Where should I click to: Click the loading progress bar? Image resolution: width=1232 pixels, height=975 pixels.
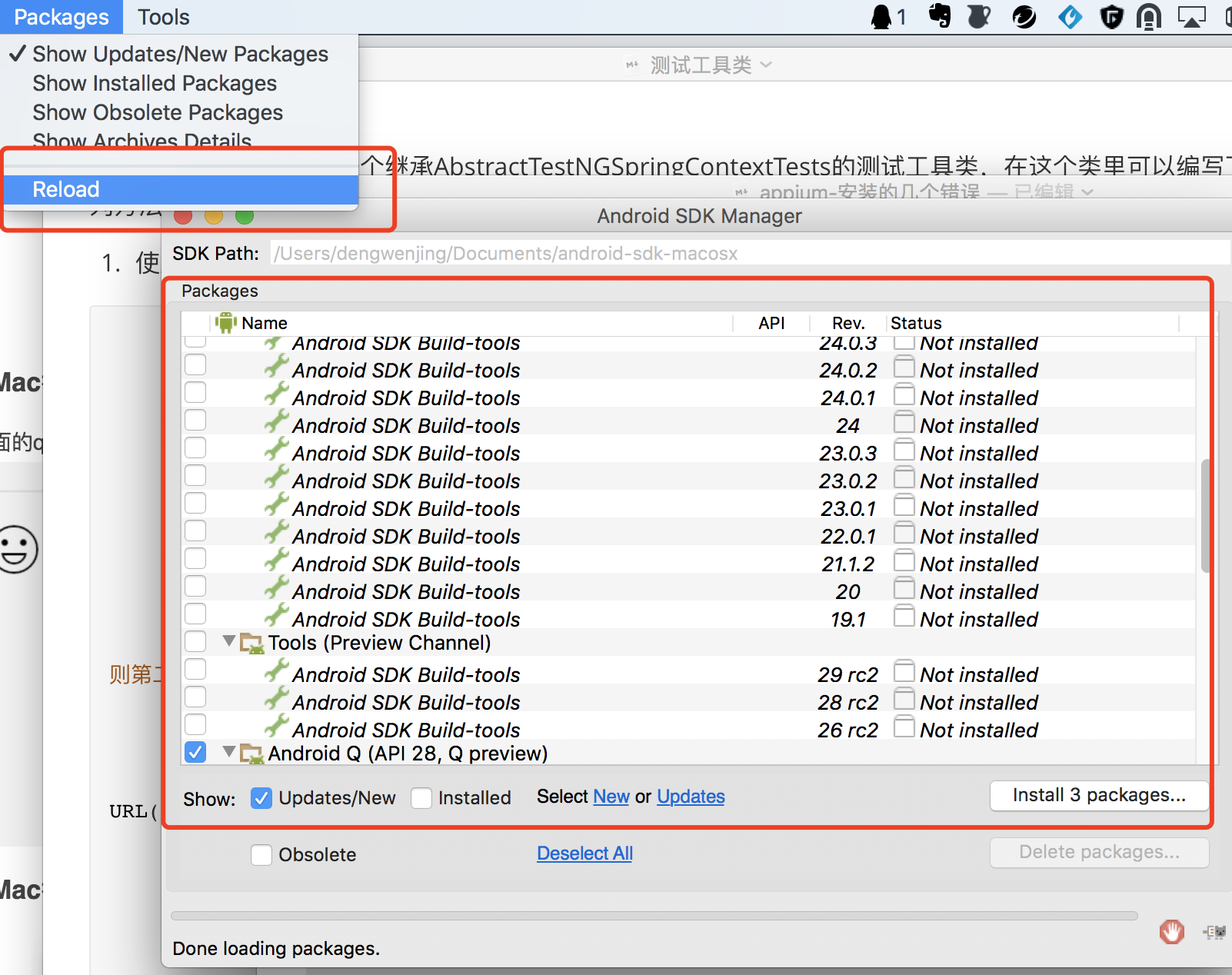(654, 916)
